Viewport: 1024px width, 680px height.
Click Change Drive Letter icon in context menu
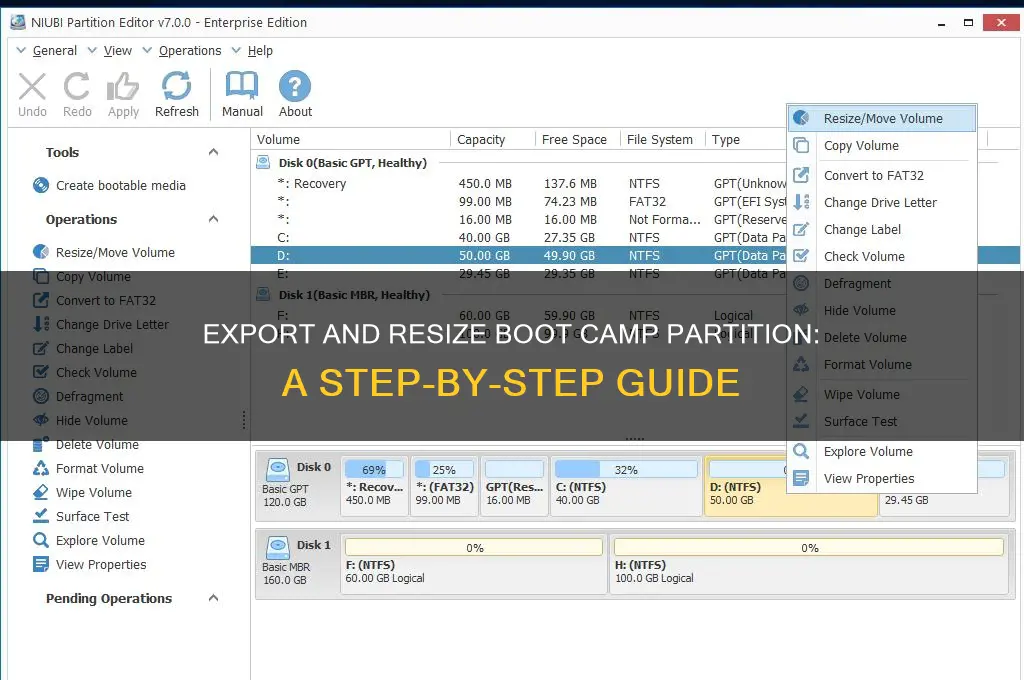(x=801, y=202)
